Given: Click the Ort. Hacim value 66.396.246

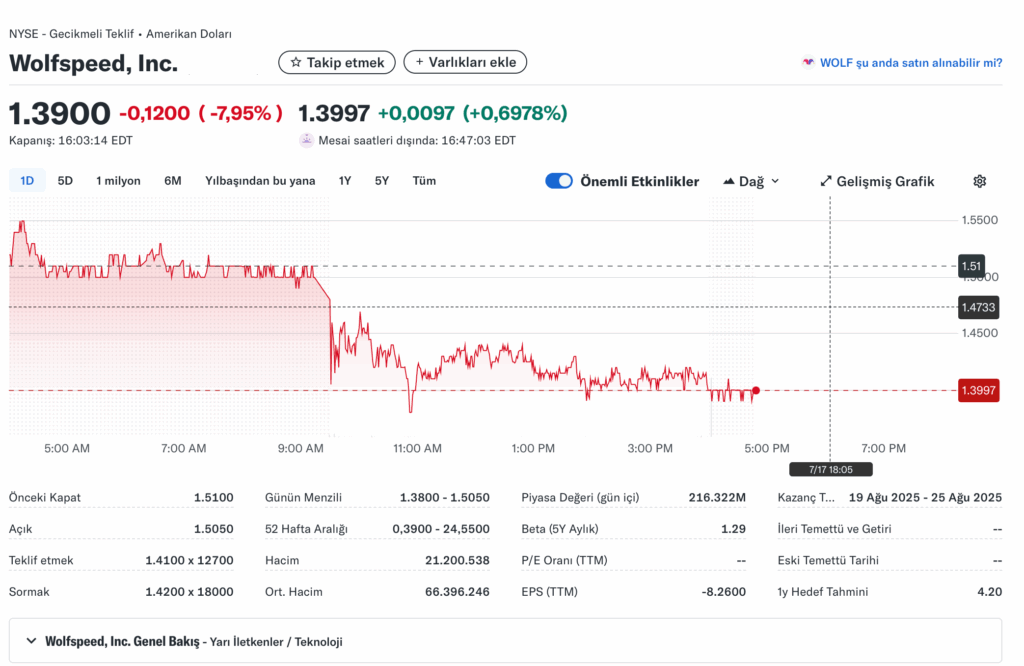Looking at the screenshot, I should click(457, 592).
